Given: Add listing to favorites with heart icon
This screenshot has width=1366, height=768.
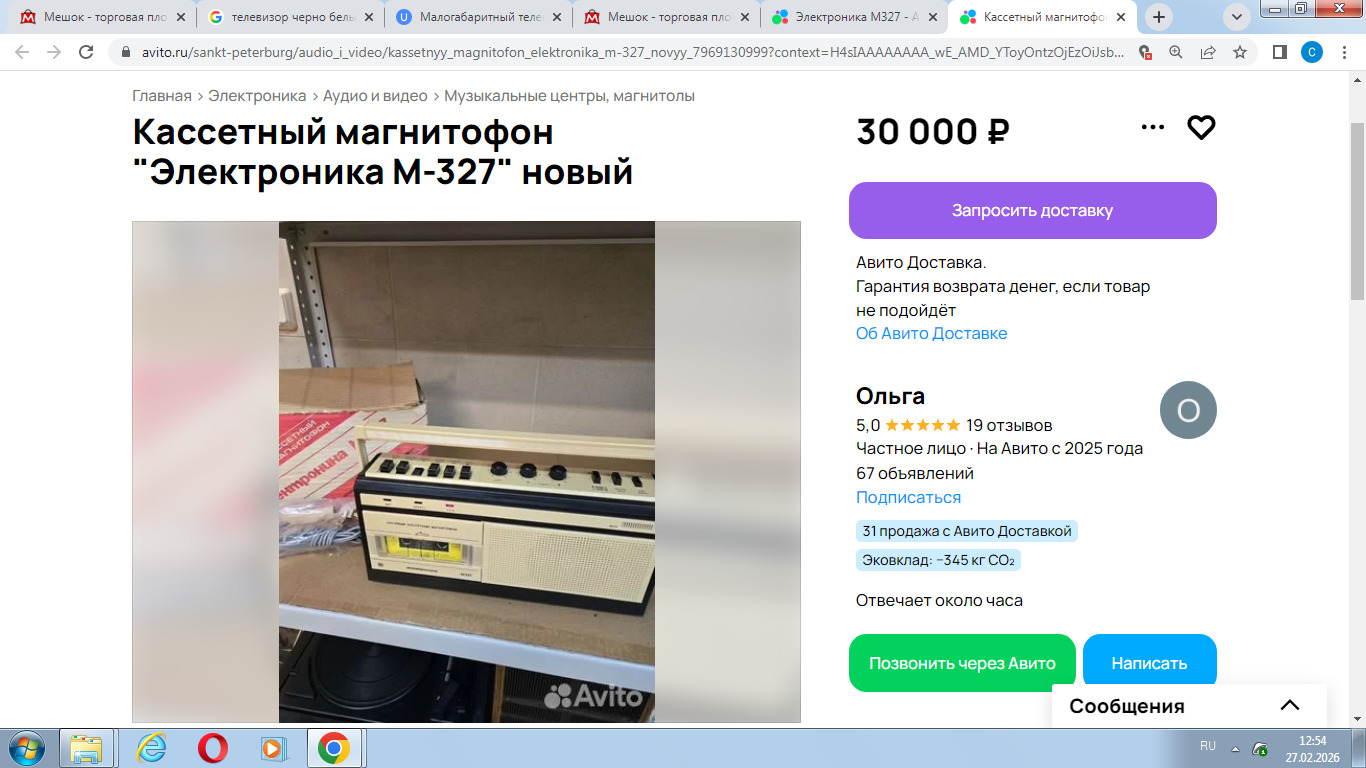Looking at the screenshot, I should click(1200, 127).
